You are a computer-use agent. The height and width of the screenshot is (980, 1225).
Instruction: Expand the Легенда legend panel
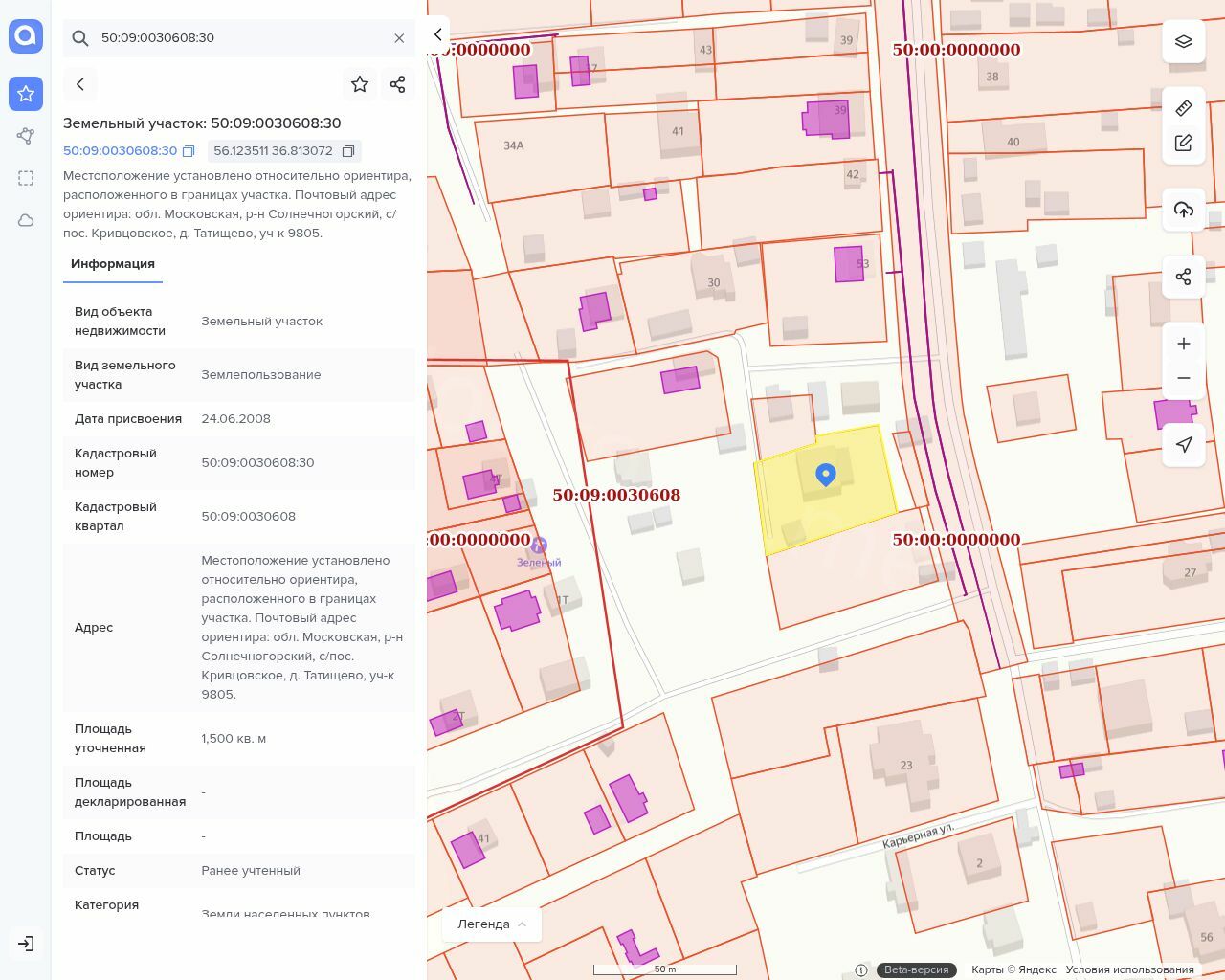tap(492, 924)
